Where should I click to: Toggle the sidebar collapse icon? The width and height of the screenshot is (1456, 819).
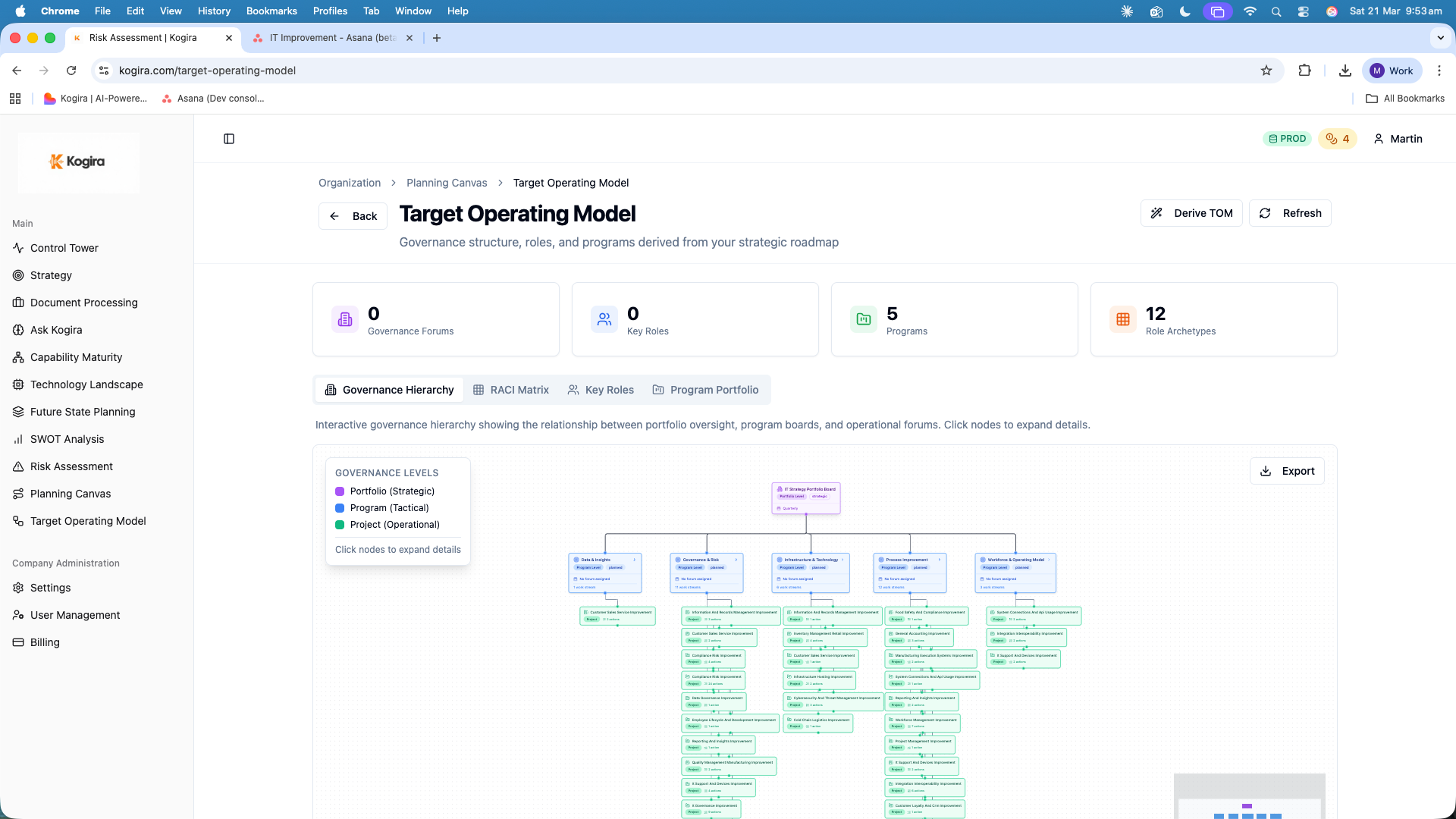pos(229,139)
